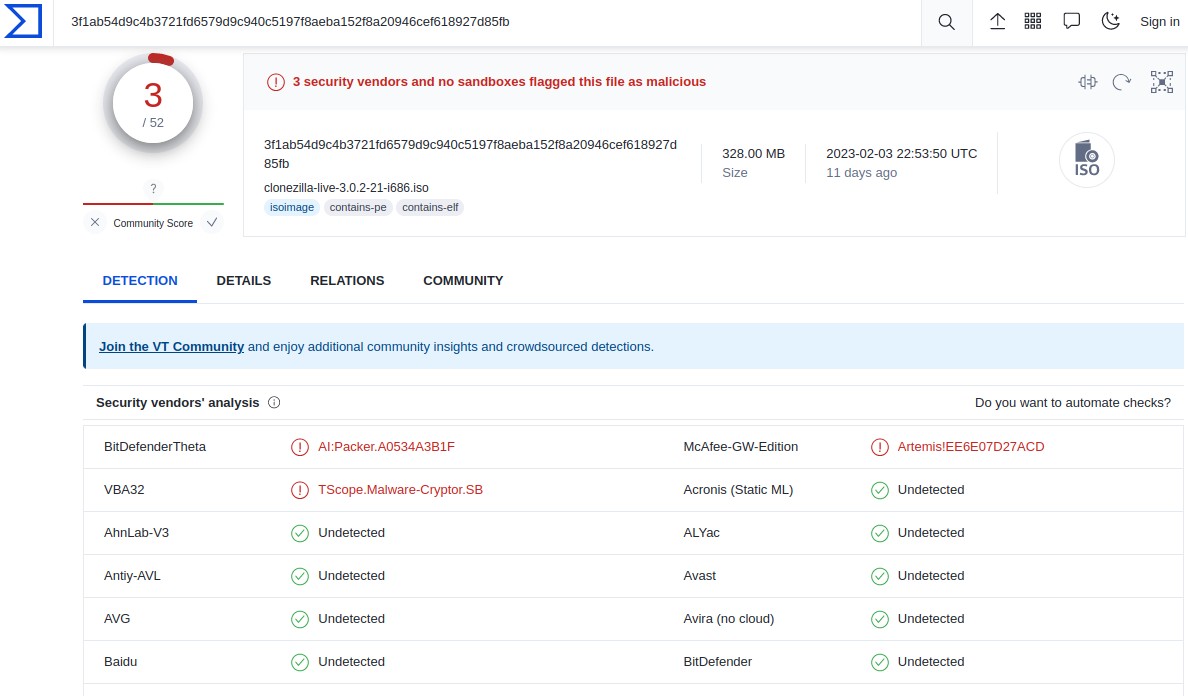Click Acronis (Static ML) vendor name
Screen dimensions: 1188x696
[x=738, y=490]
